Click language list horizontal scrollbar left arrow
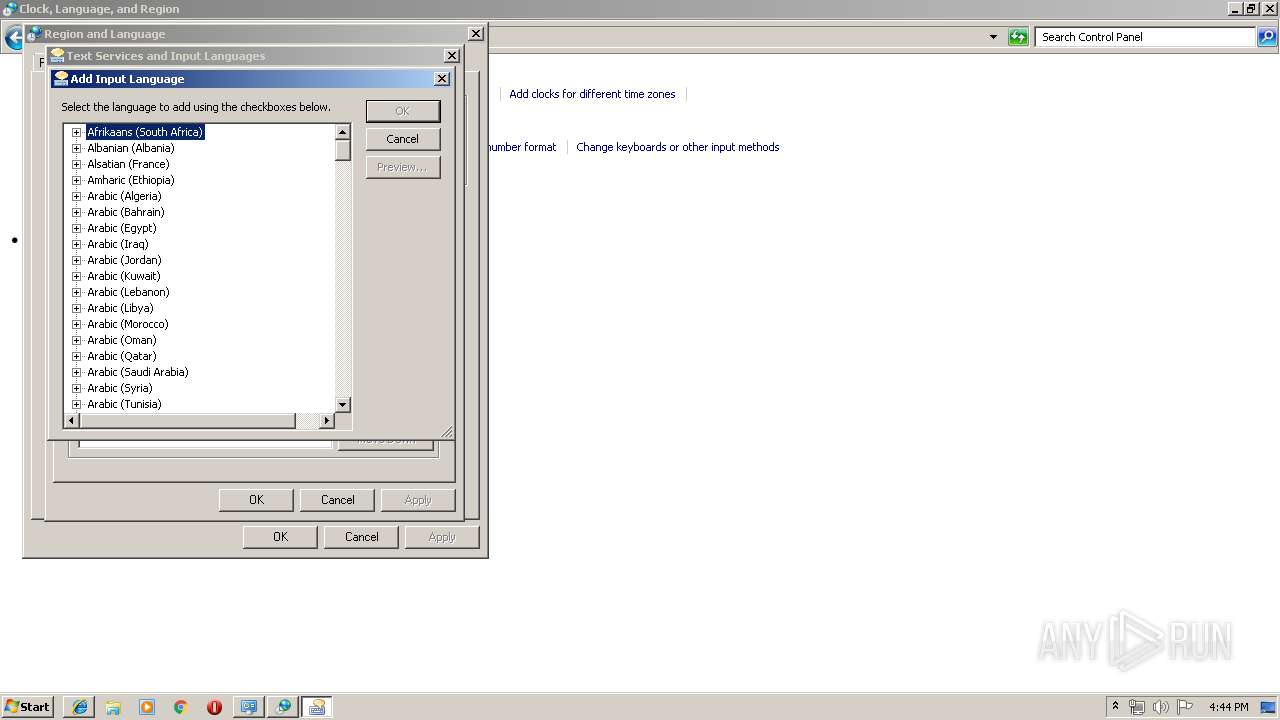The width and height of the screenshot is (1280, 720). point(71,421)
